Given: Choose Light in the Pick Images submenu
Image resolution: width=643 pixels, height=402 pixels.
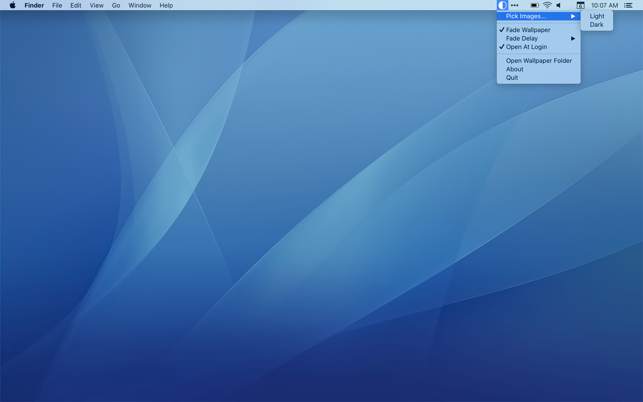Looking at the screenshot, I should tap(597, 16).
